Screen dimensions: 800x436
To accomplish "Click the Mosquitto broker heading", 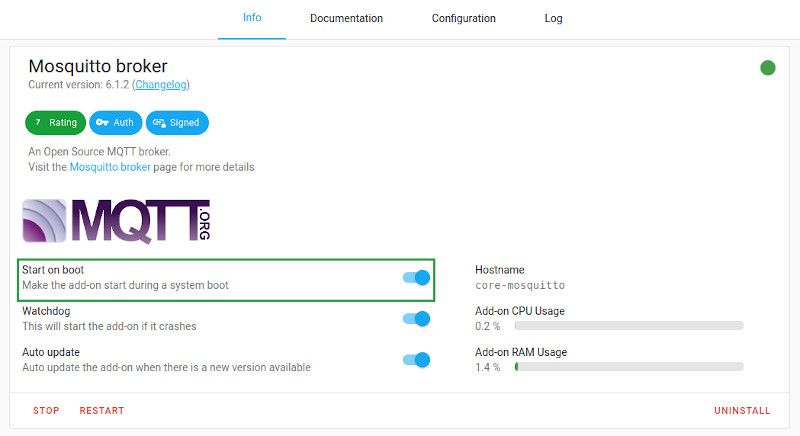I will coord(97,66).
